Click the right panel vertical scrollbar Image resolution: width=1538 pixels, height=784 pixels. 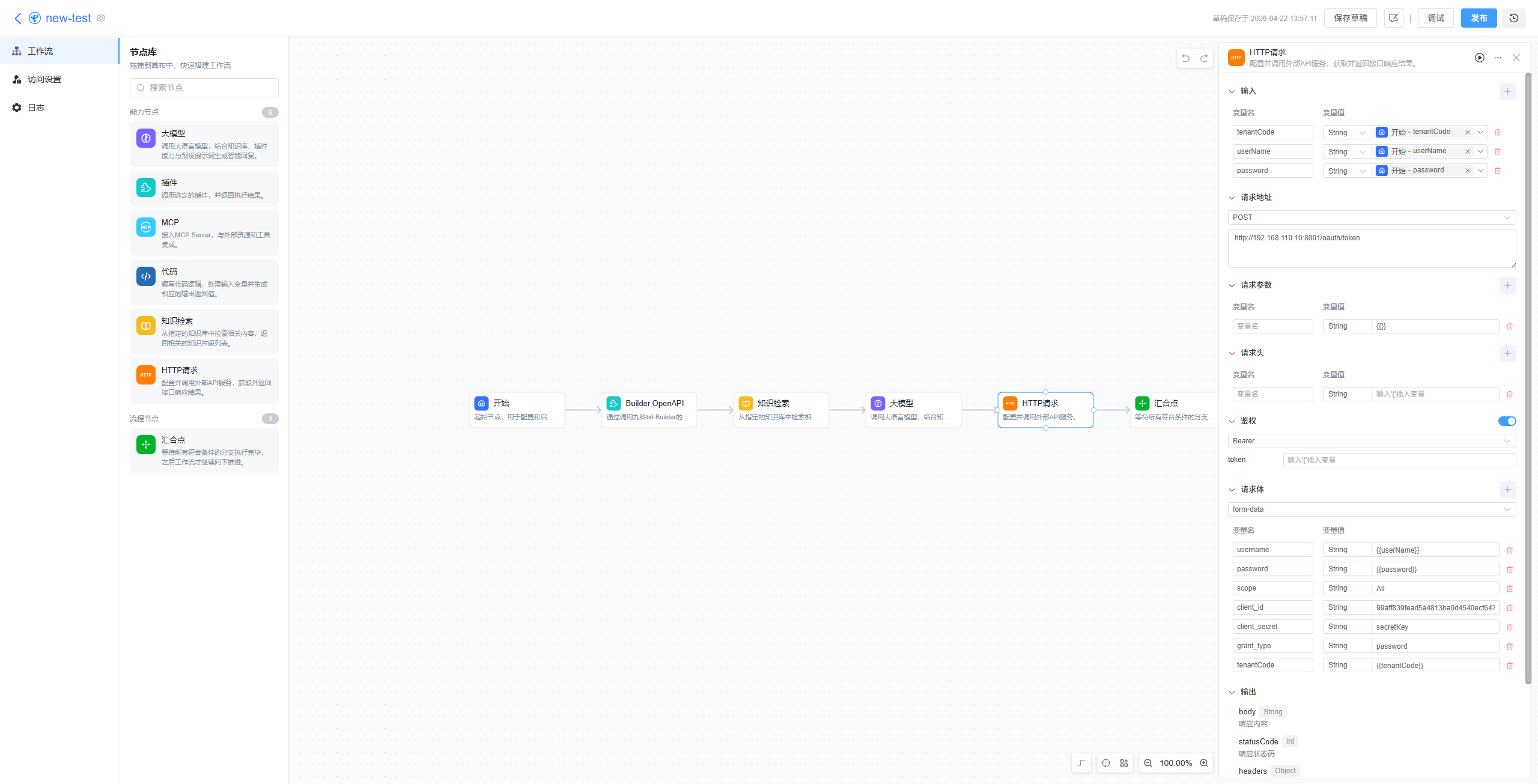(1528, 378)
